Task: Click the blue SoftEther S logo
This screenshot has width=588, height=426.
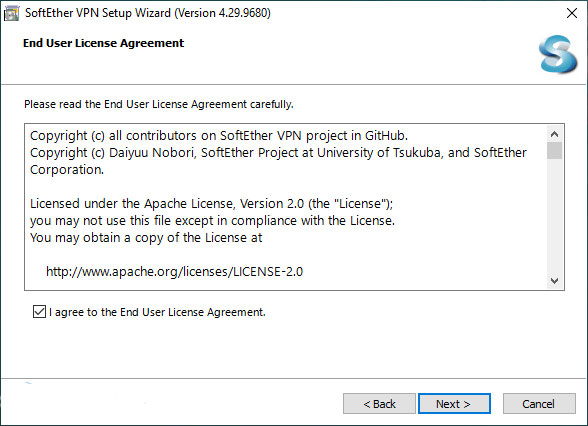Action: pos(558,54)
